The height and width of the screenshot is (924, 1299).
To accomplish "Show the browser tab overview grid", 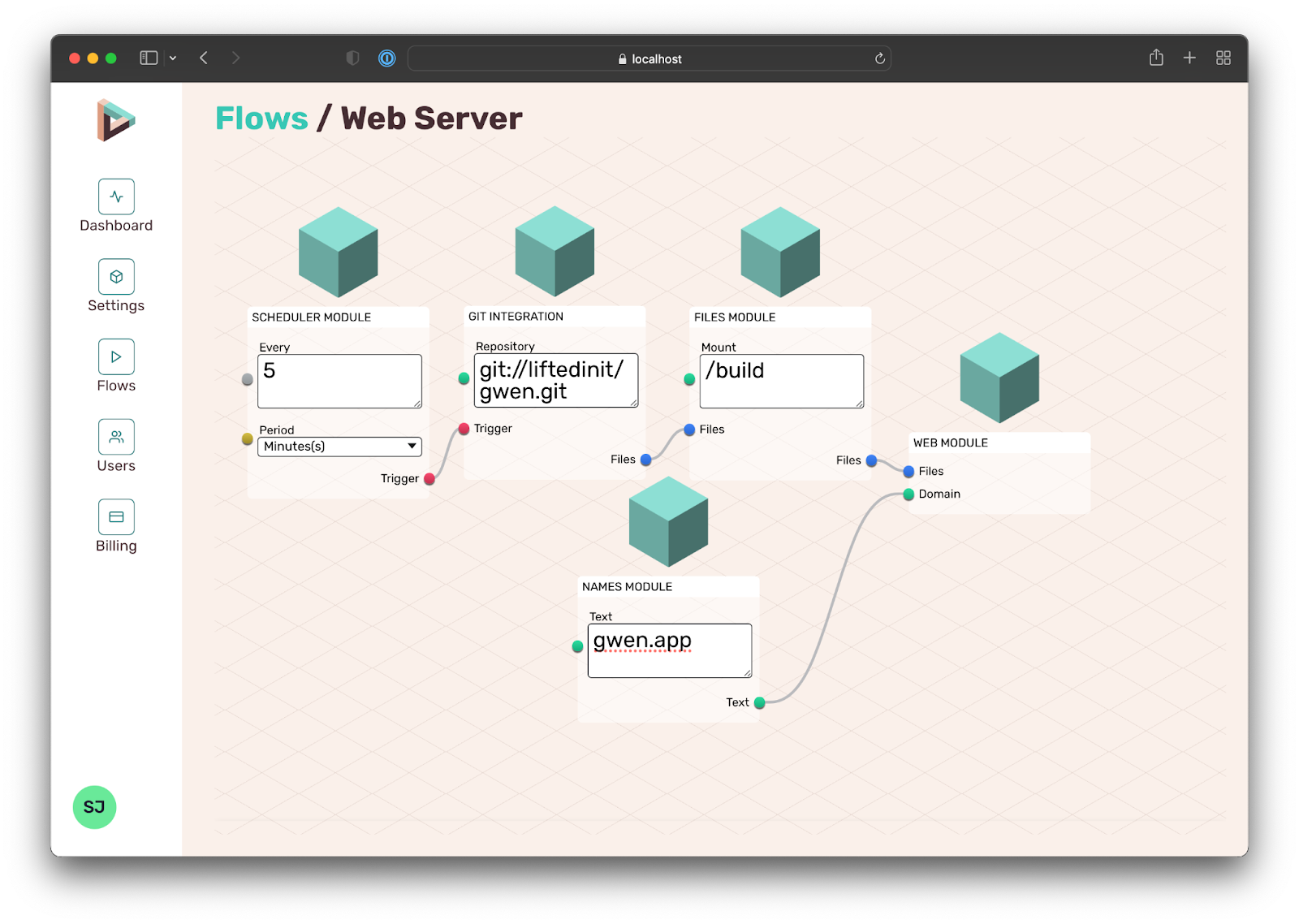I will coord(1223,58).
